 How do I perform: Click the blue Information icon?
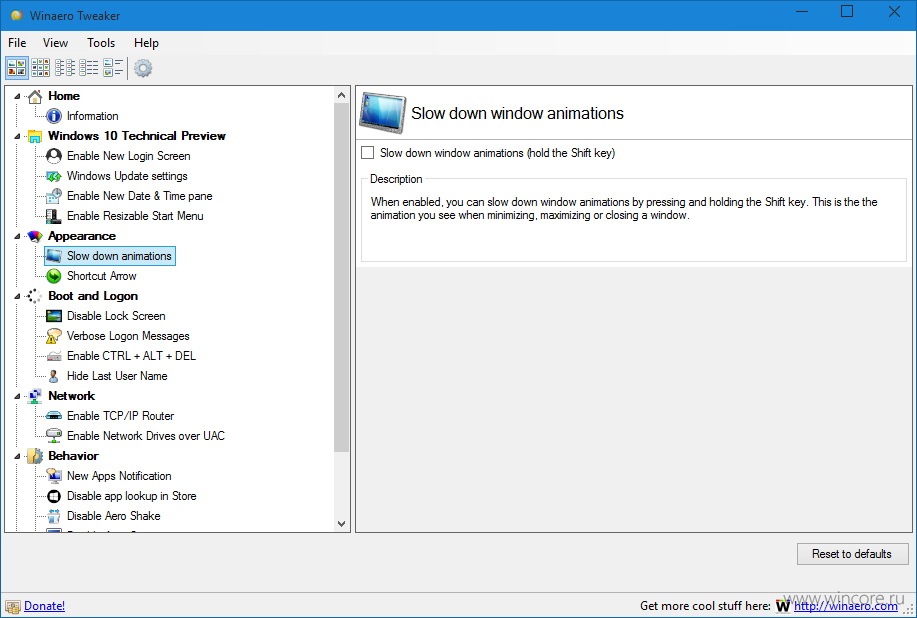(x=54, y=116)
